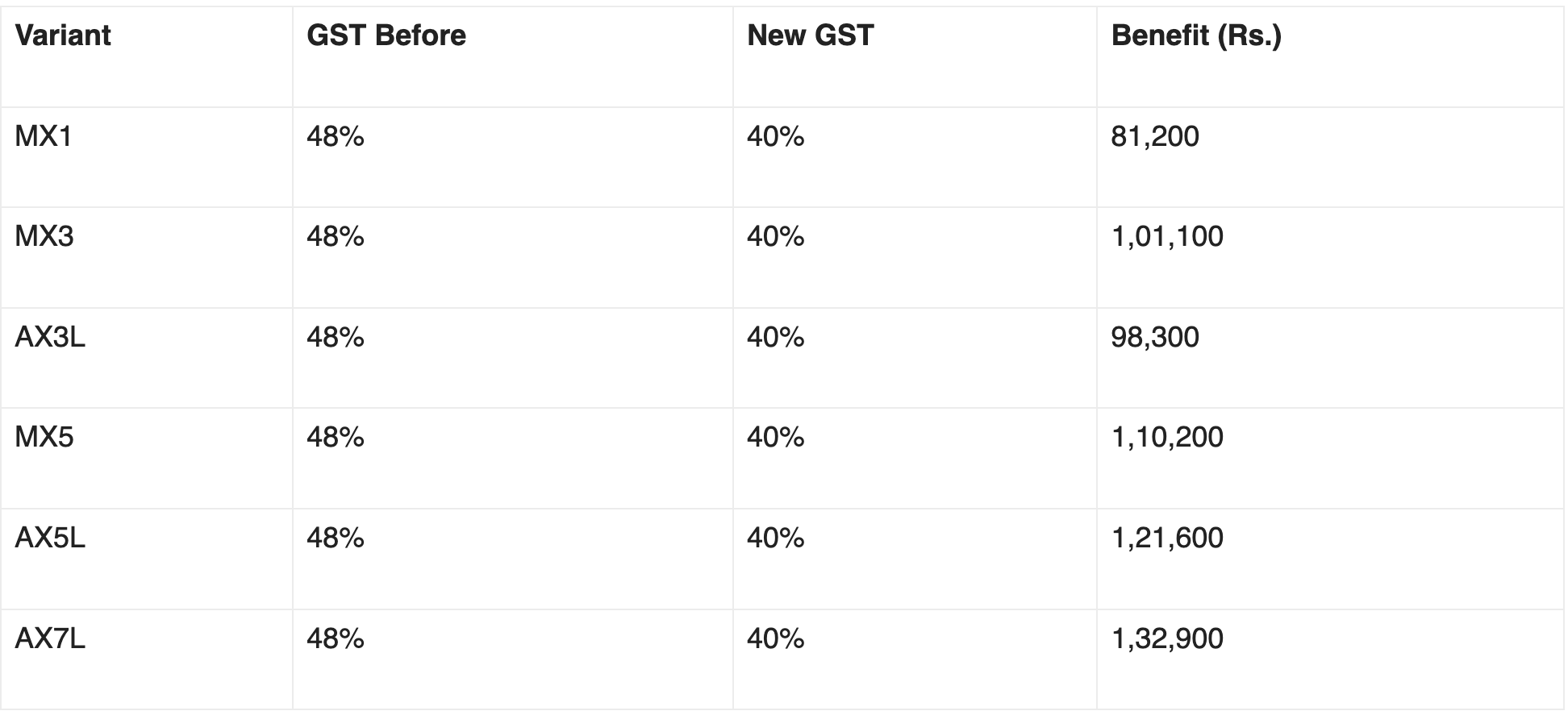Image resolution: width=1568 pixels, height=711 pixels.
Task: Select the 1,32,900 benefit value
Action: (x=1166, y=638)
